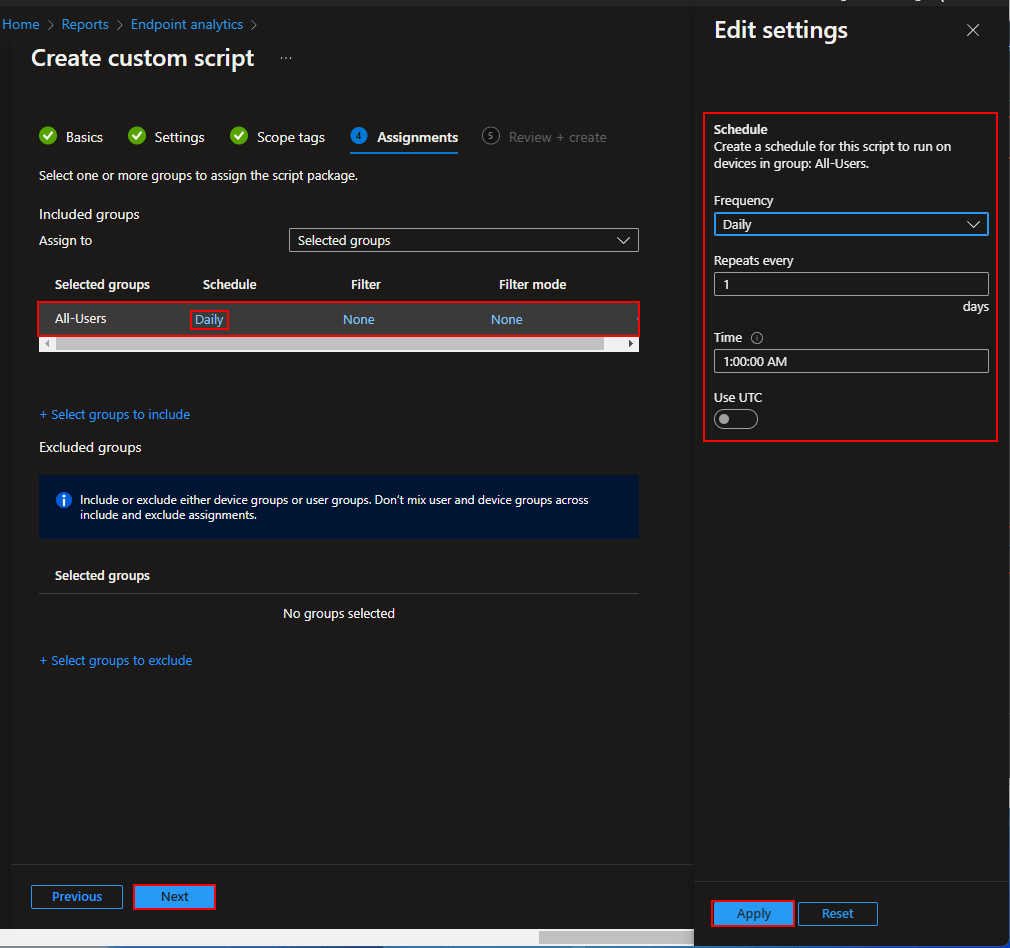
Task: Toggle the Use UTC switch
Action: [x=735, y=419]
